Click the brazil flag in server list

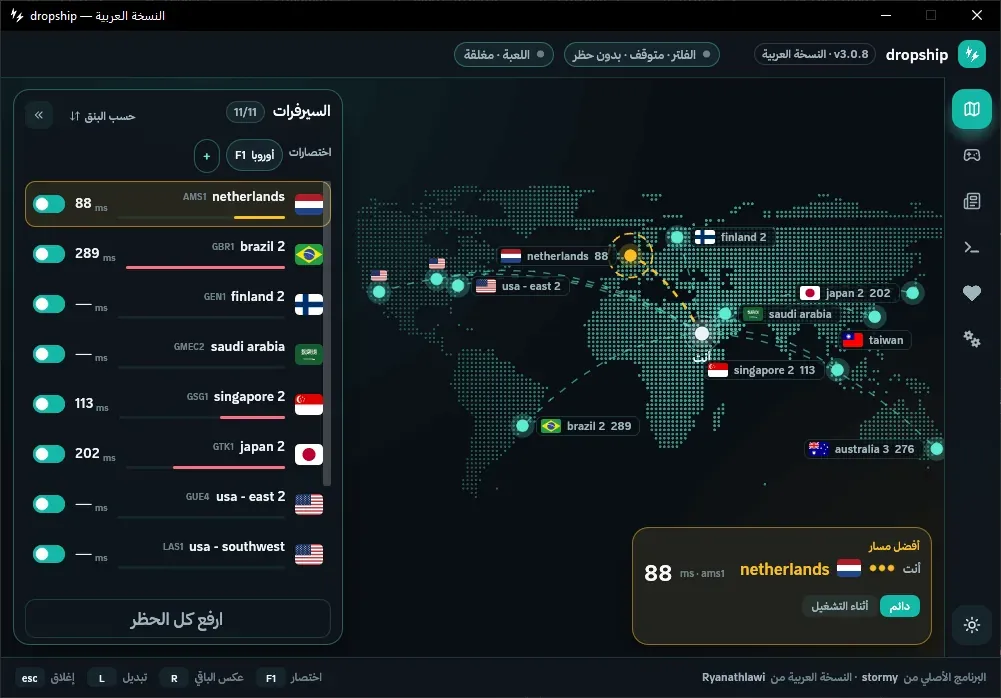pyautogui.click(x=309, y=254)
